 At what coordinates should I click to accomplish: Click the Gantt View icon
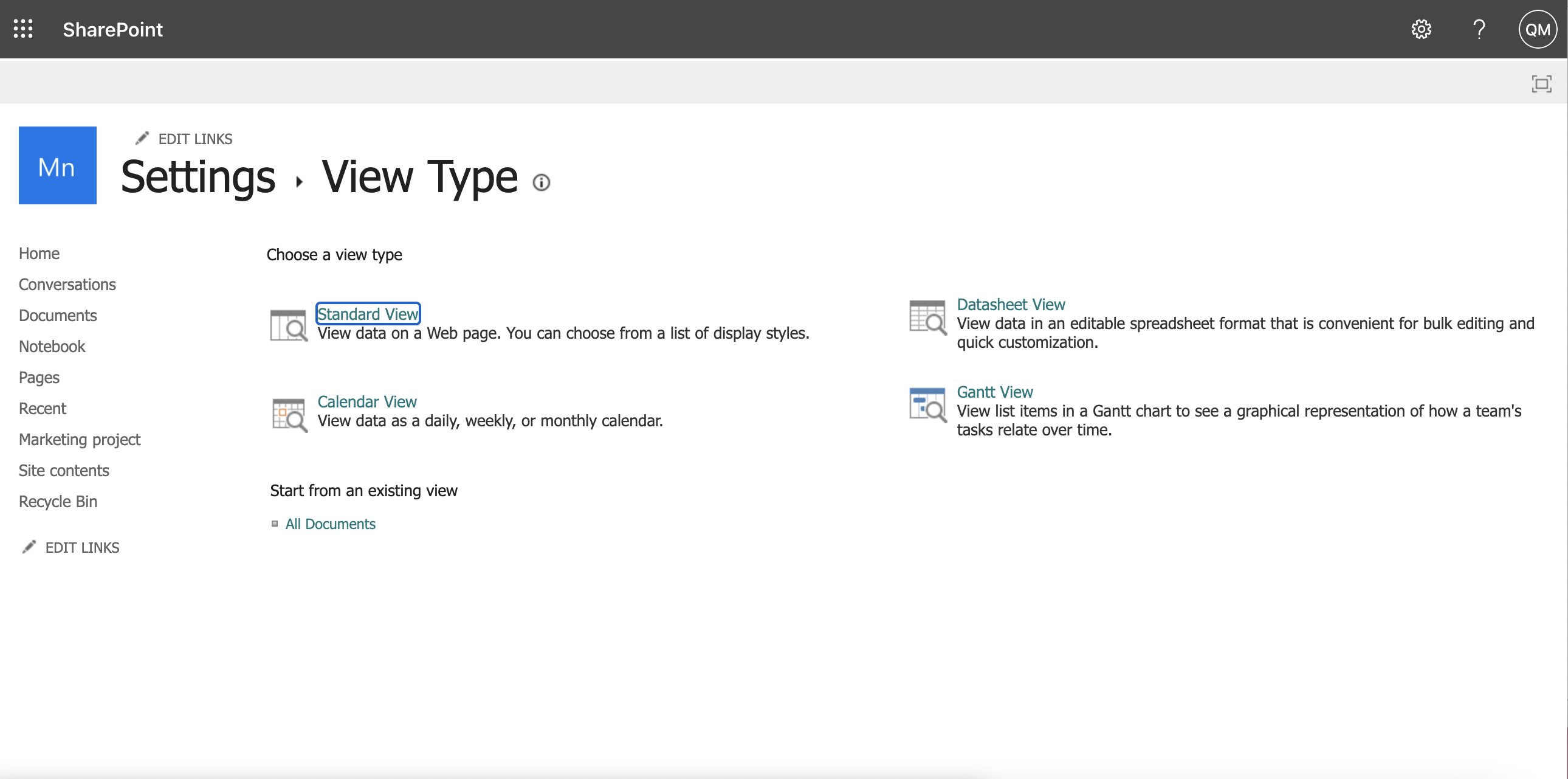[x=927, y=405]
